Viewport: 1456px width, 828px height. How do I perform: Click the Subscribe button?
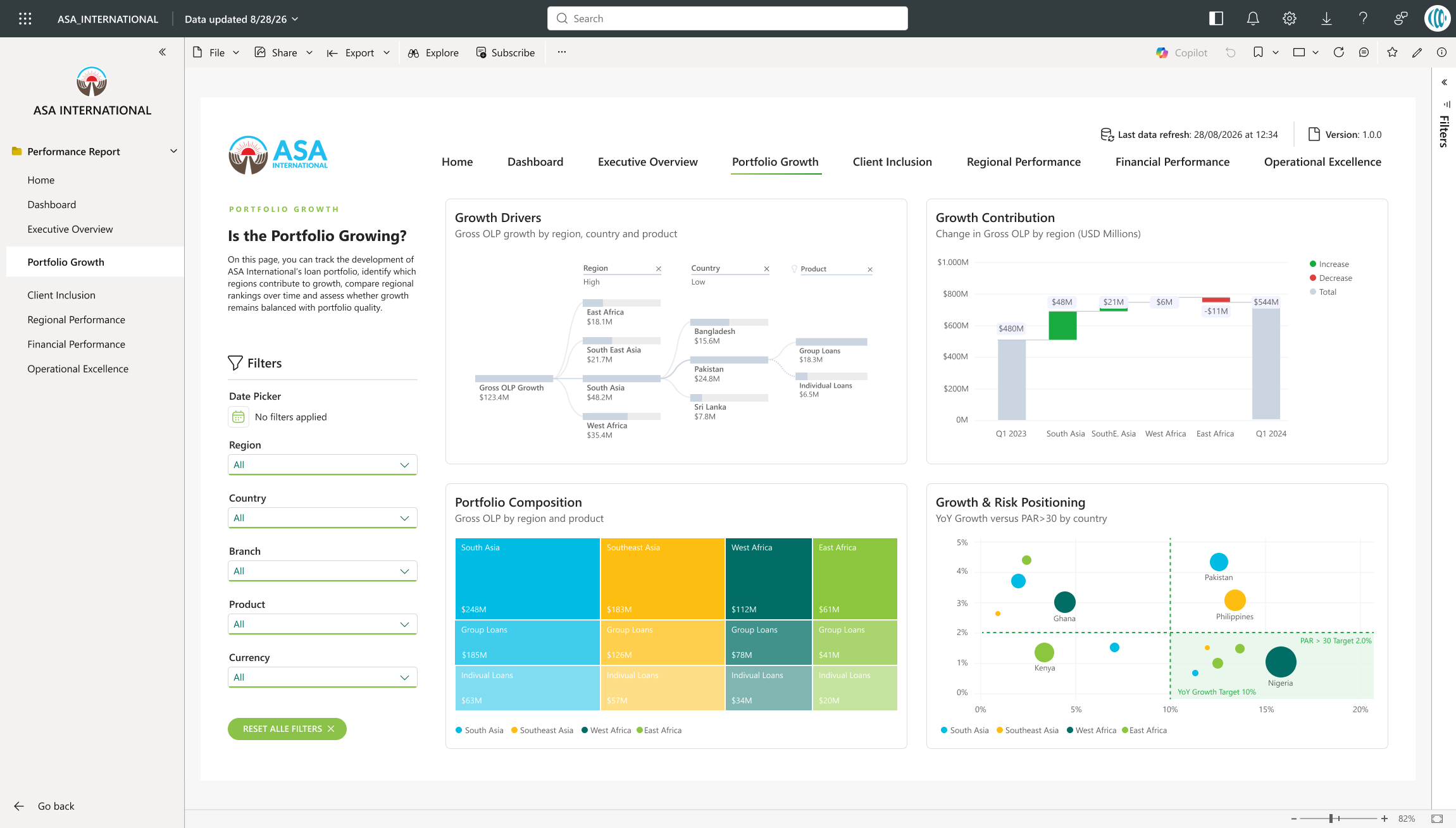[x=505, y=53]
